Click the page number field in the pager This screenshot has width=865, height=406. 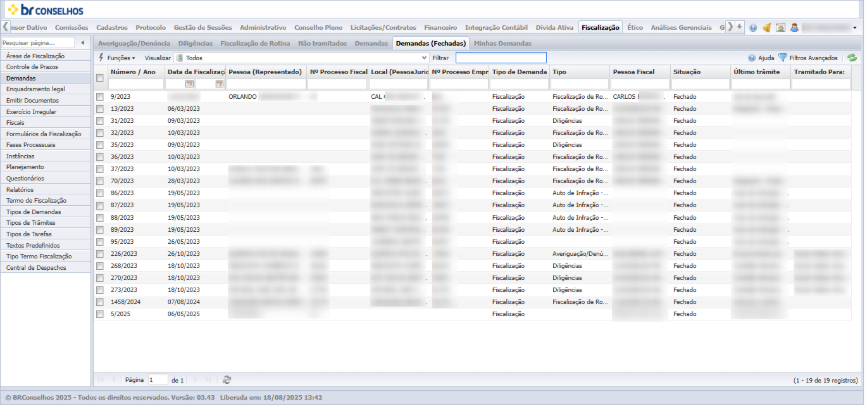pos(158,380)
